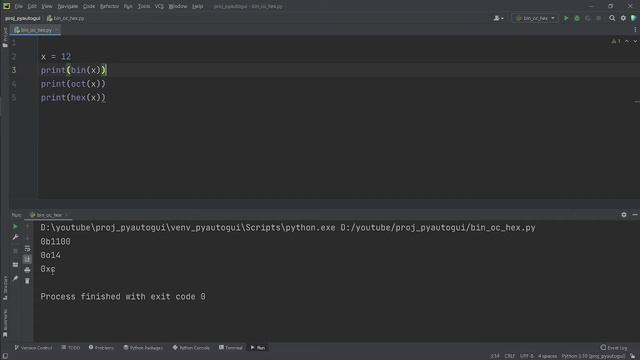Change CRLF line separator in status bar
This screenshot has height=360, width=640.
pos(509,356)
